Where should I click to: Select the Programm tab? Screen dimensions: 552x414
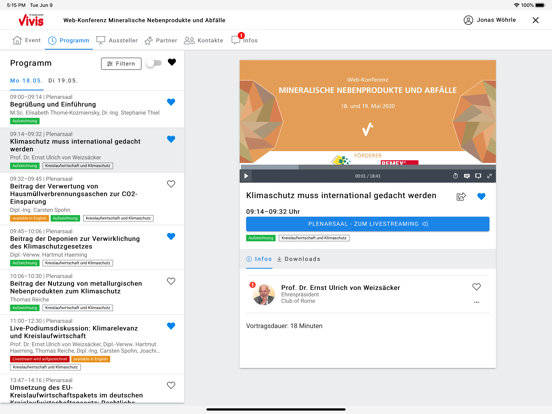[69, 40]
